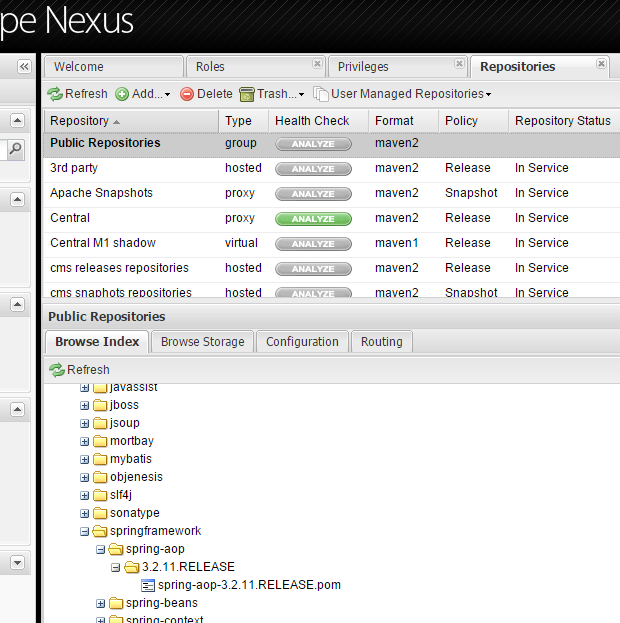Click the 3.2.11.RELEASE folder icon

tap(132, 567)
